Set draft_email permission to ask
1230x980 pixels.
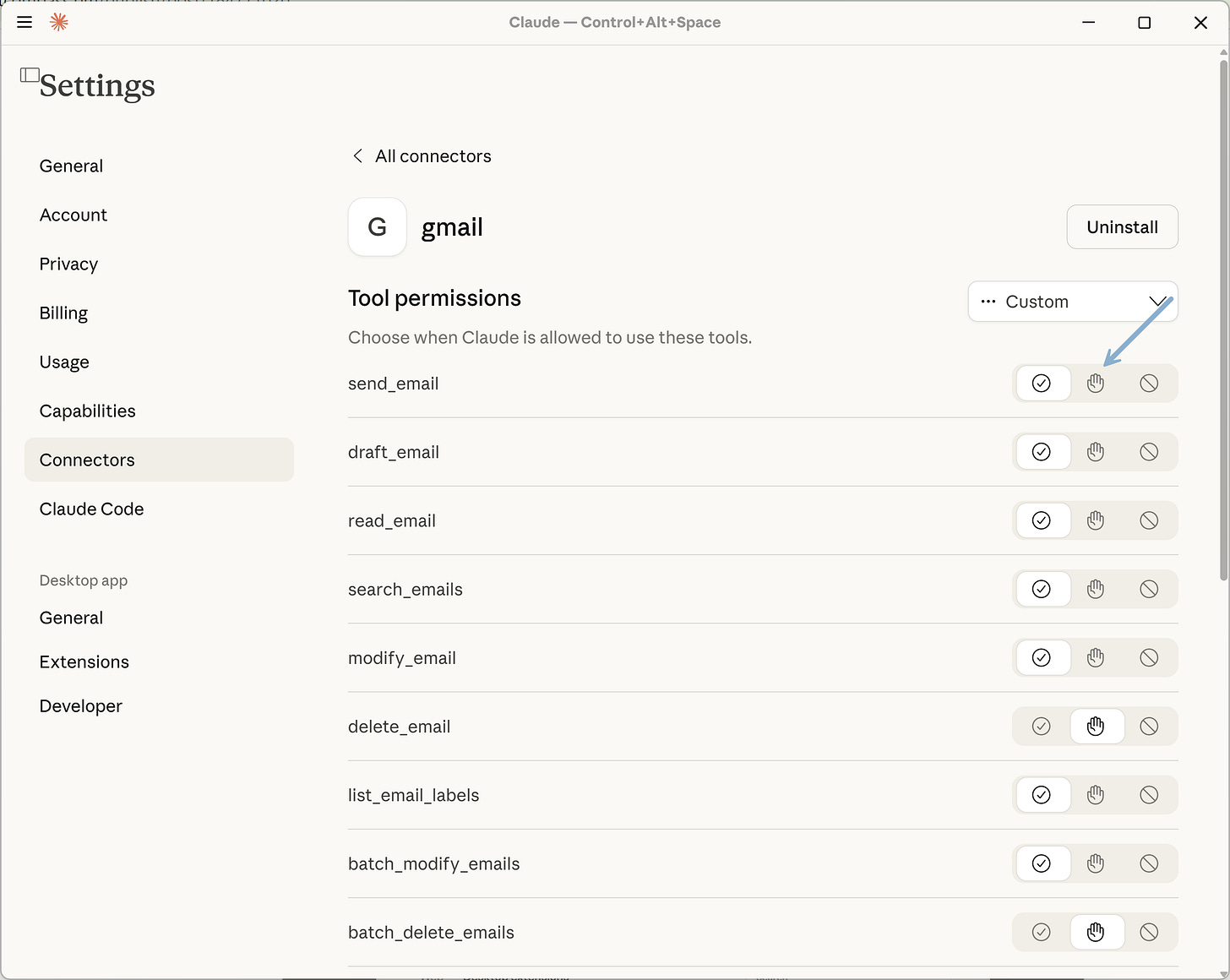point(1096,452)
